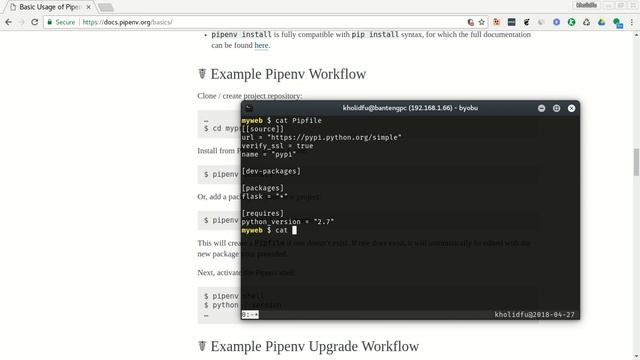Close the byobu terminal window
640x360 pixels.
coord(571,108)
